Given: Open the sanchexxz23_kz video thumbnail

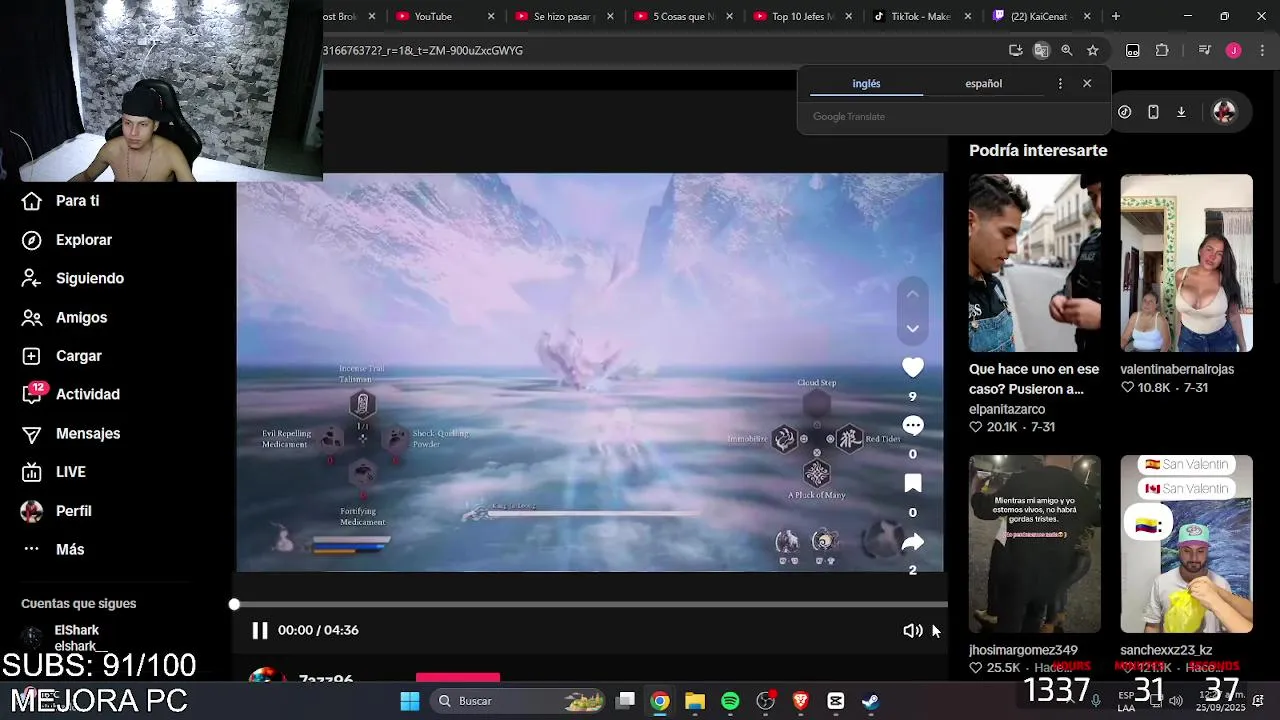Looking at the screenshot, I should tap(1186, 544).
